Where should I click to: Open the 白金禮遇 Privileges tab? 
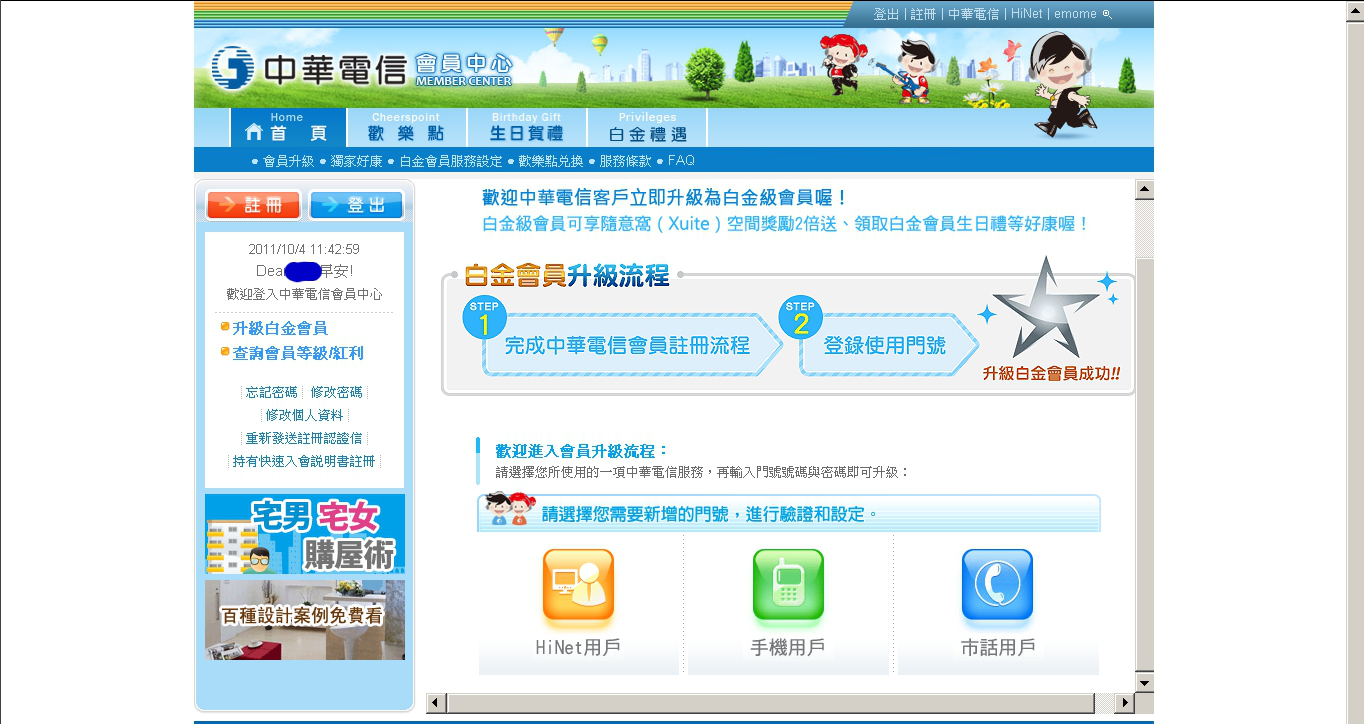click(647, 127)
